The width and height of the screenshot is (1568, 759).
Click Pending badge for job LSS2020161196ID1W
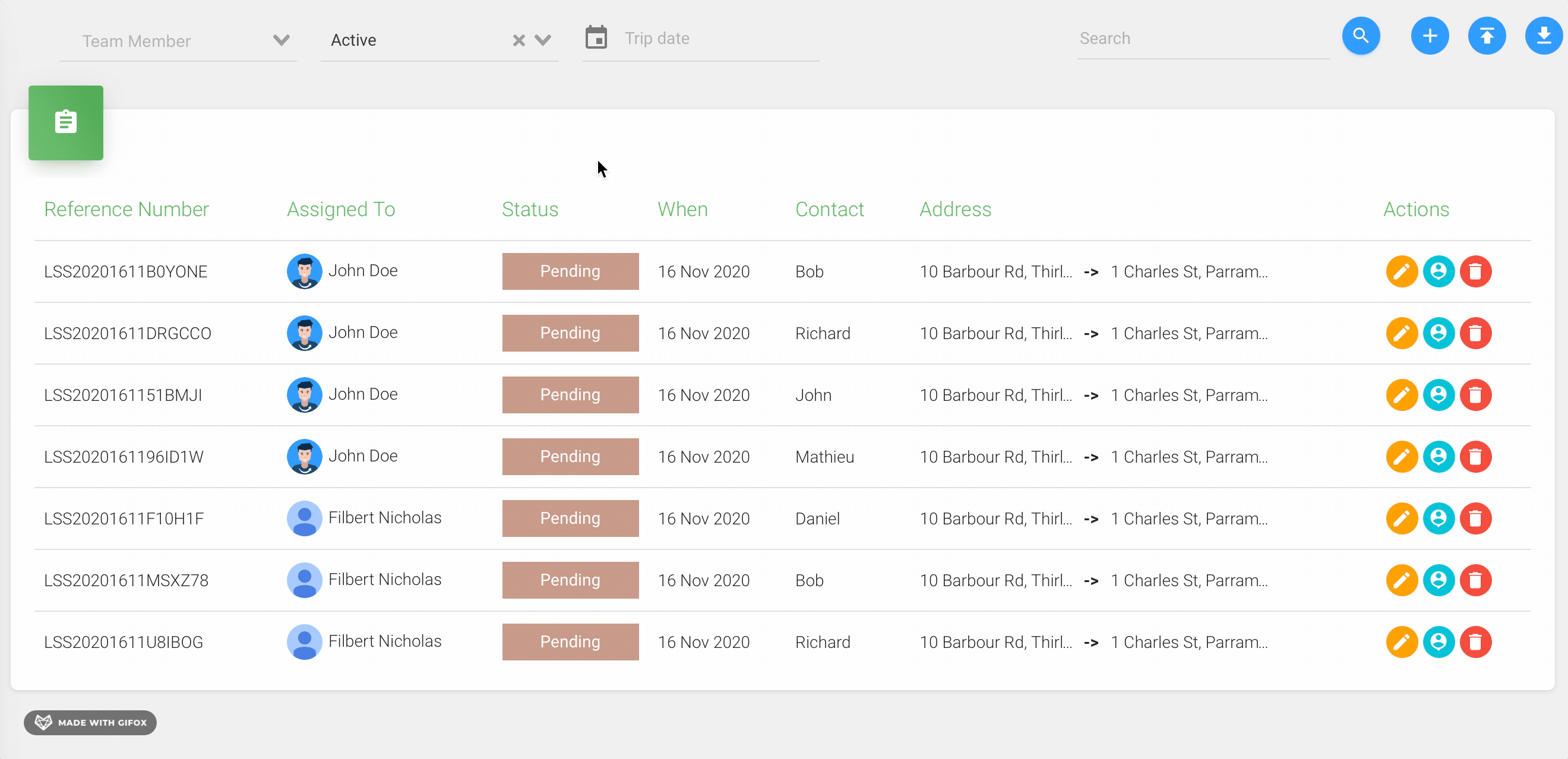click(570, 457)
